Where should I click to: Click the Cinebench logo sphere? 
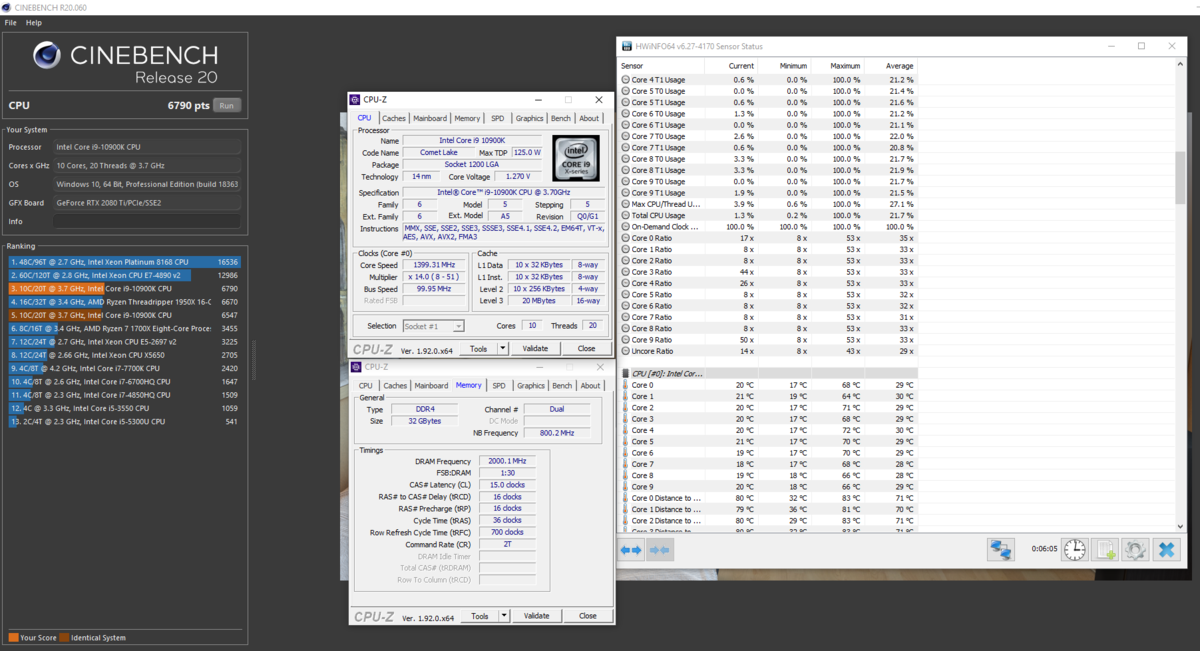(46, 55)
